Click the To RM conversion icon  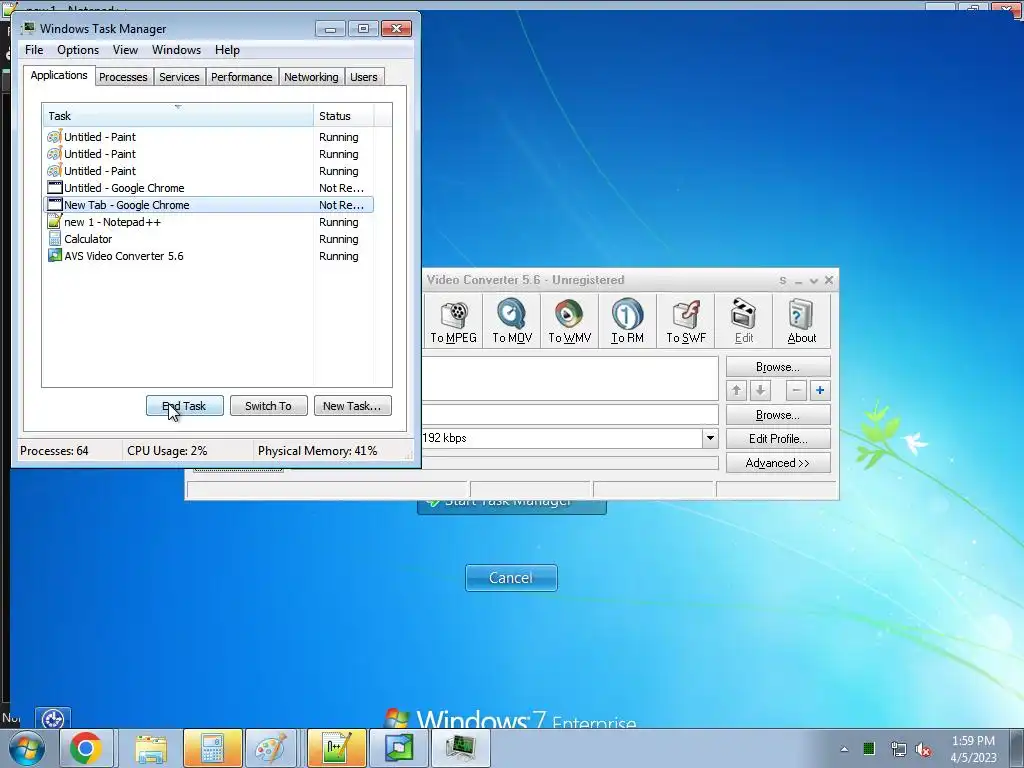point(628,321)
